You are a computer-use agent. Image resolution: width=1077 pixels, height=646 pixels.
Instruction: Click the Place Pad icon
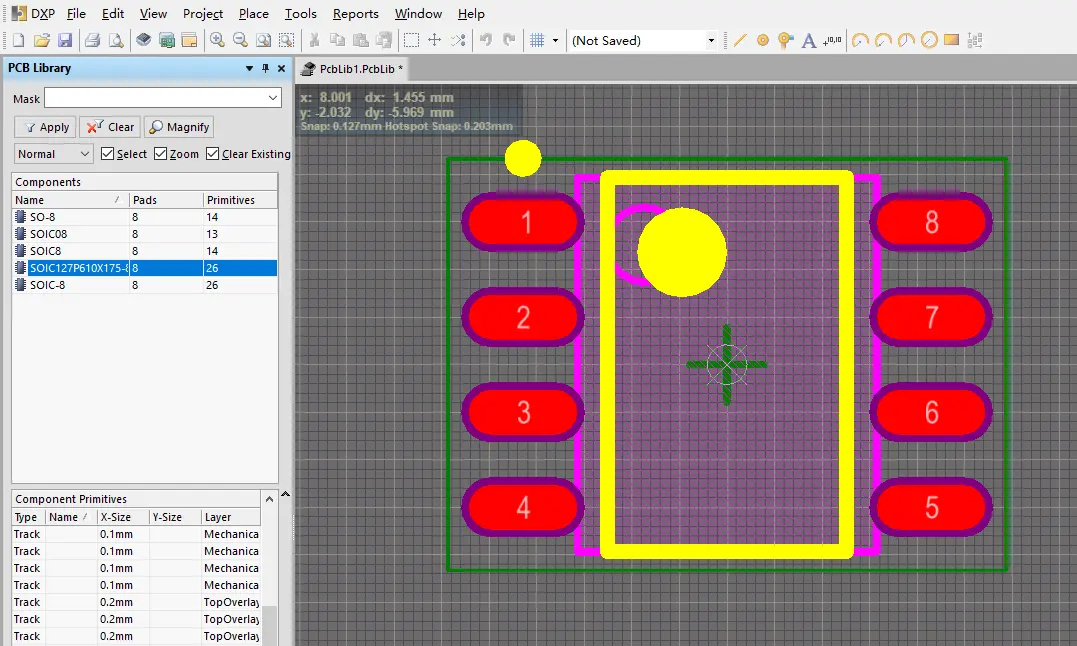tap(763, 41)
